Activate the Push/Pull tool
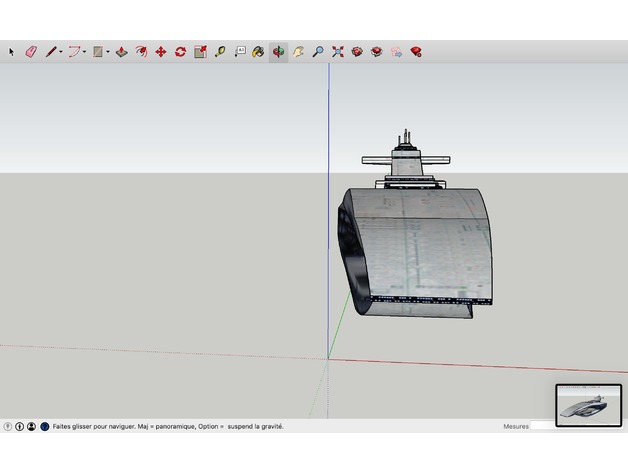 click(121, 51)
